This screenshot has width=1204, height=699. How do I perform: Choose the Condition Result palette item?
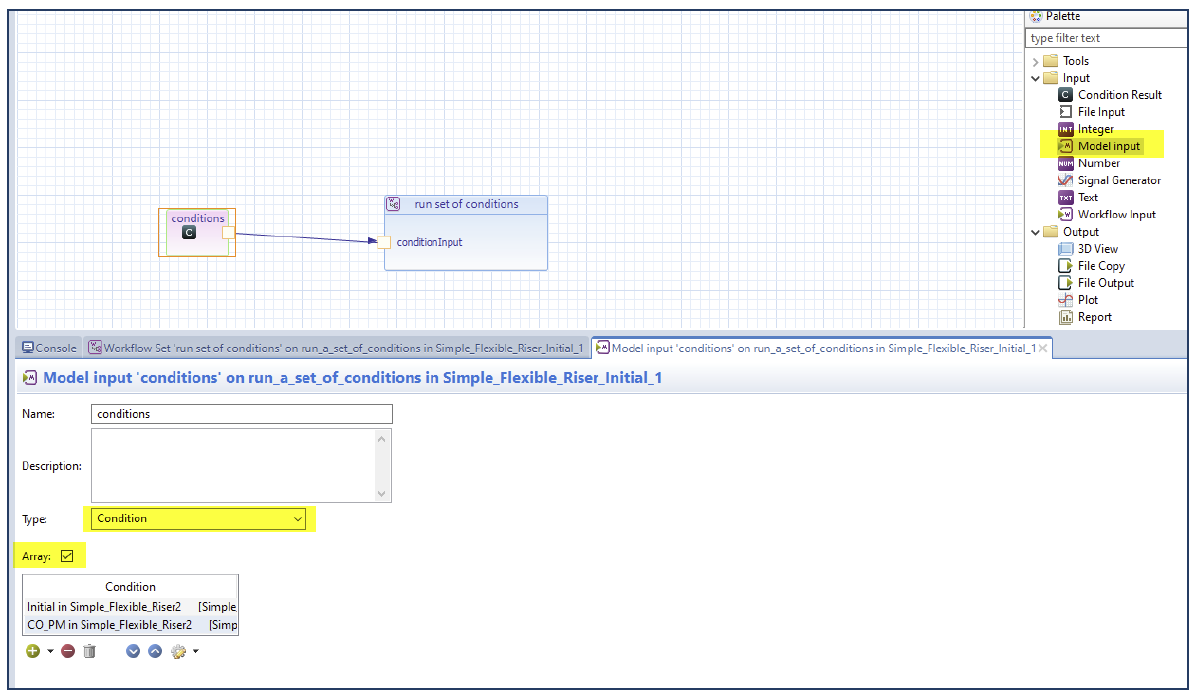coord(1119,95)
